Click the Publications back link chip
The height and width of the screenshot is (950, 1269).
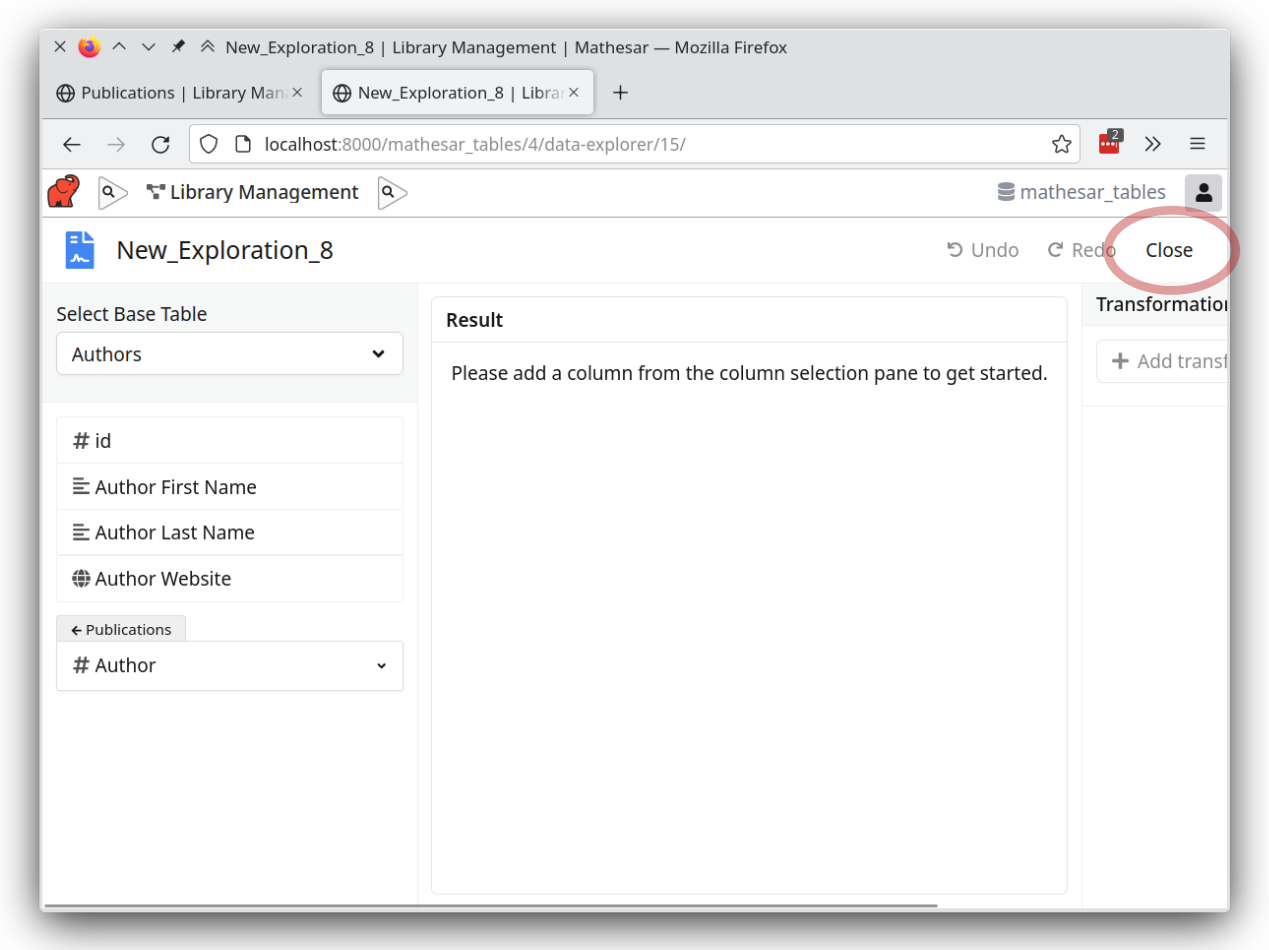click(120, 629)
